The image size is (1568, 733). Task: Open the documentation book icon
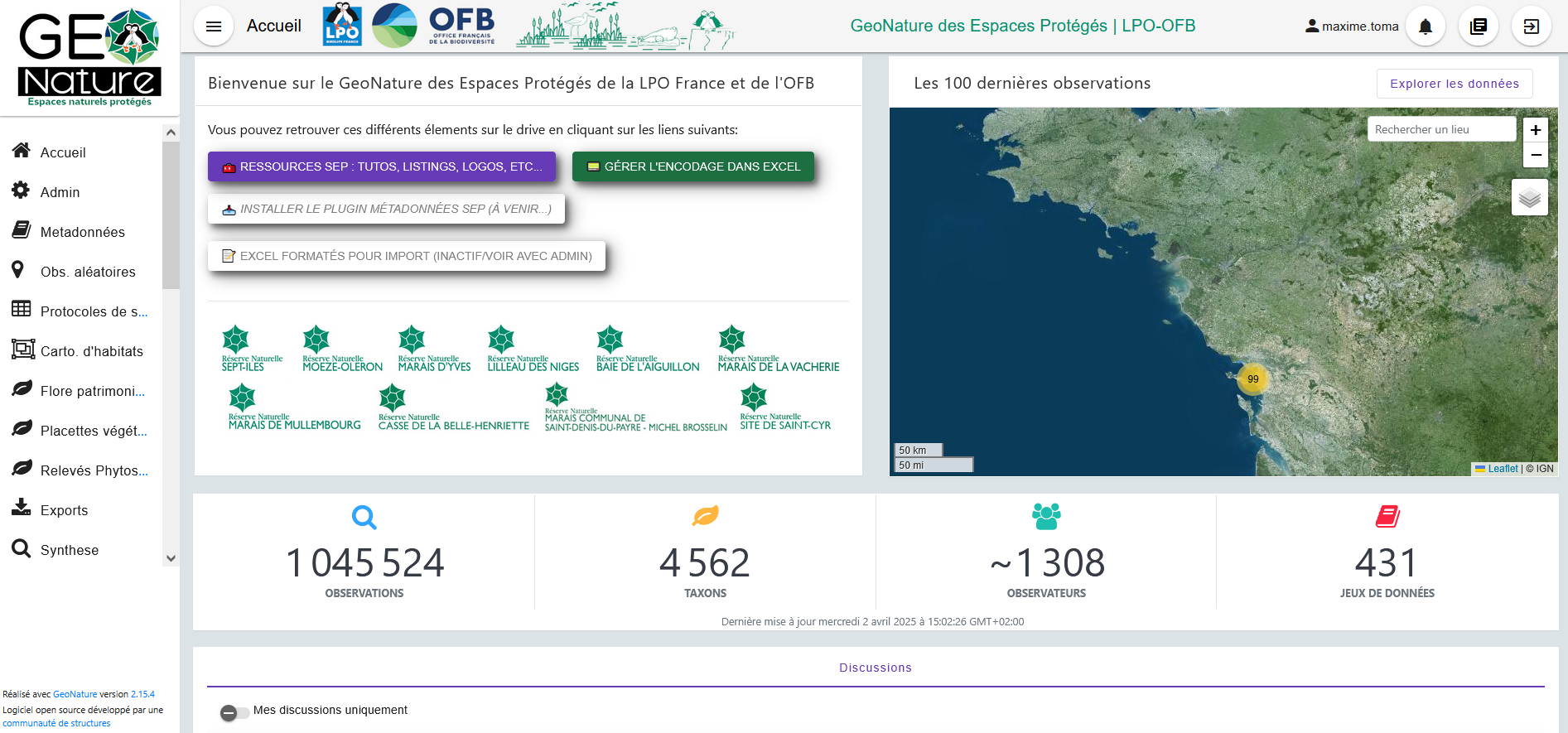[x=1479, y=27]
